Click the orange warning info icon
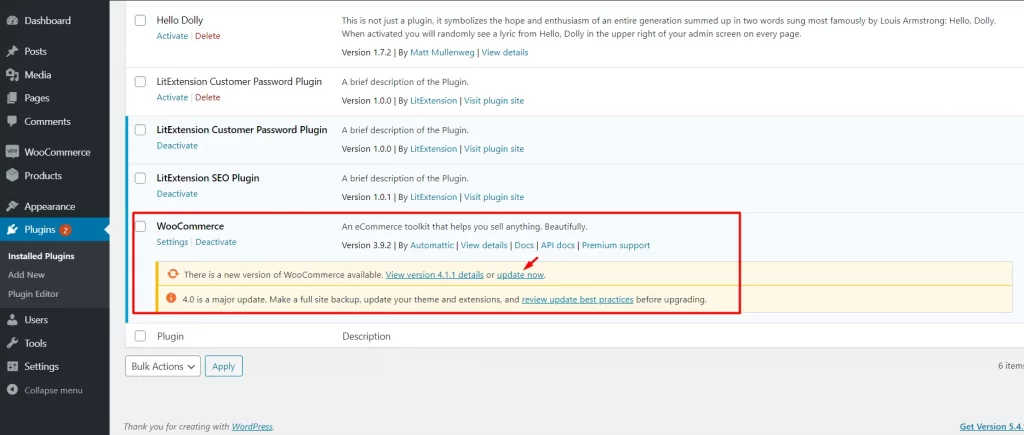Image resolution: width=1024 pixels, height=435 pixels. (x=171, y=298)
